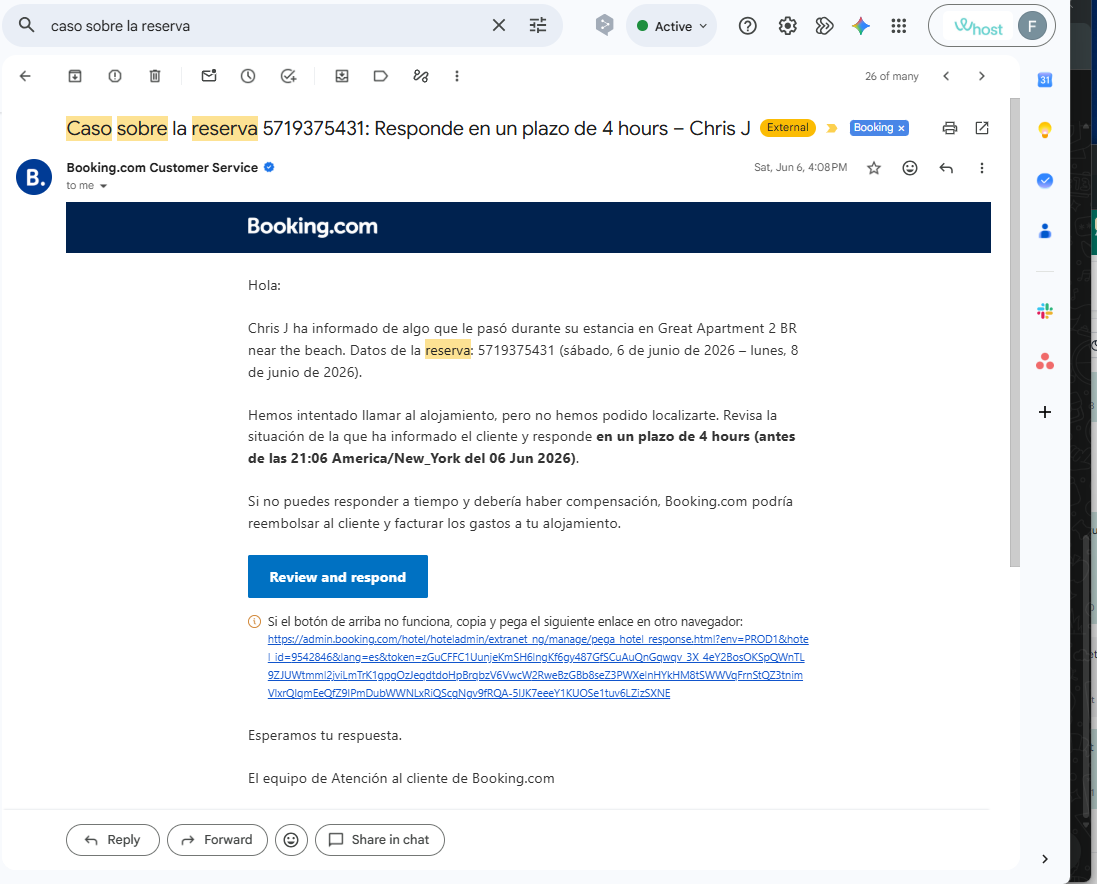The height and width of the screenshot is (884, 1097).
Task: Open the Google Keep side panel
Action: click(x=1045, y=130)
